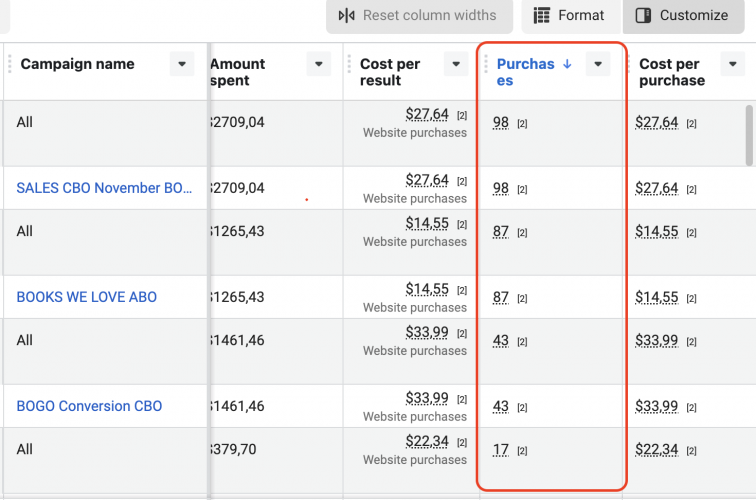Image resolution: width=756 pixels, height=500 pixels.
Task: Expand the Amount spent column dropdown
Action: pos(319,64)
